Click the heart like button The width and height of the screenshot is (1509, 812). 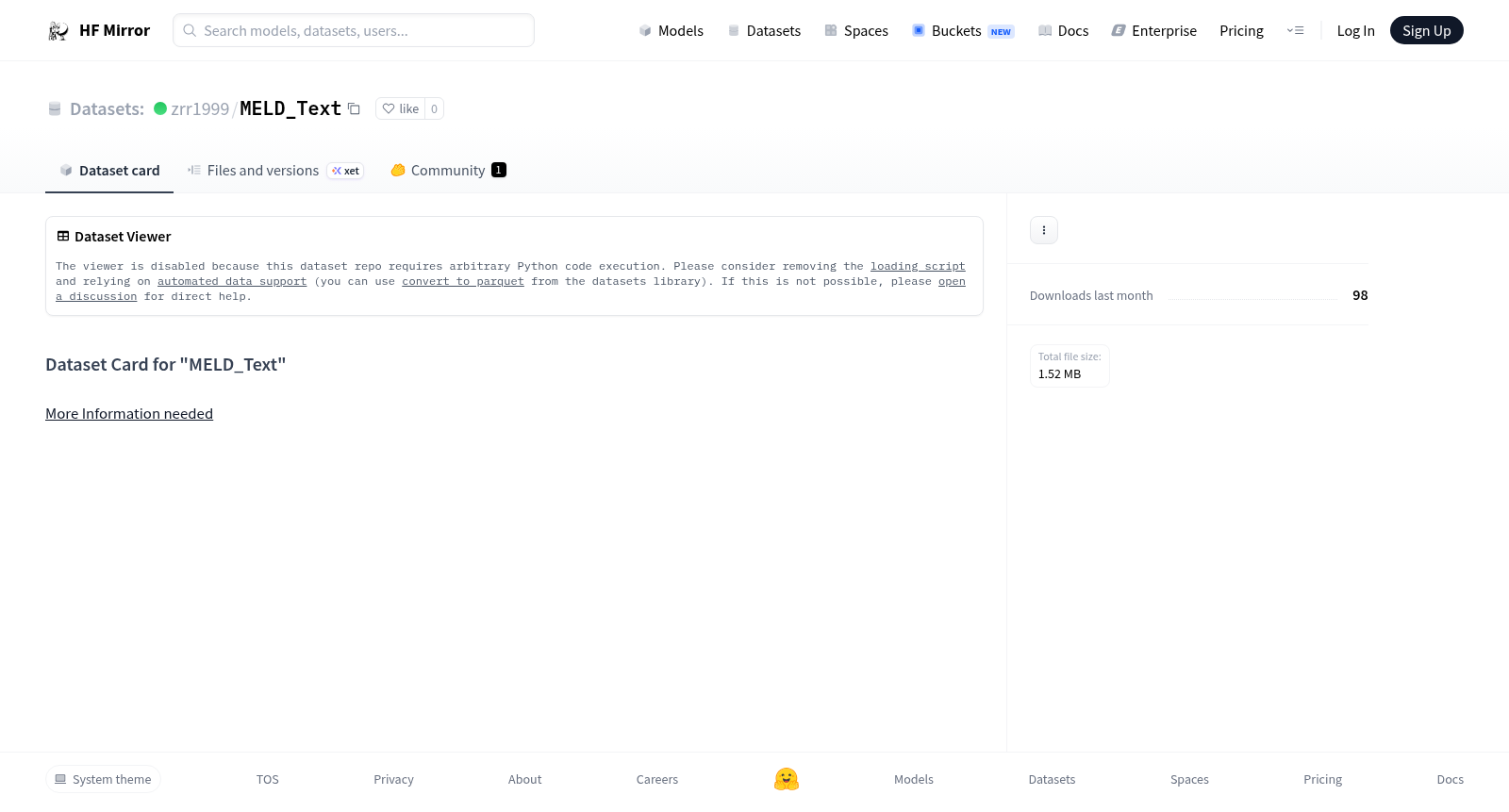[400, 108]
